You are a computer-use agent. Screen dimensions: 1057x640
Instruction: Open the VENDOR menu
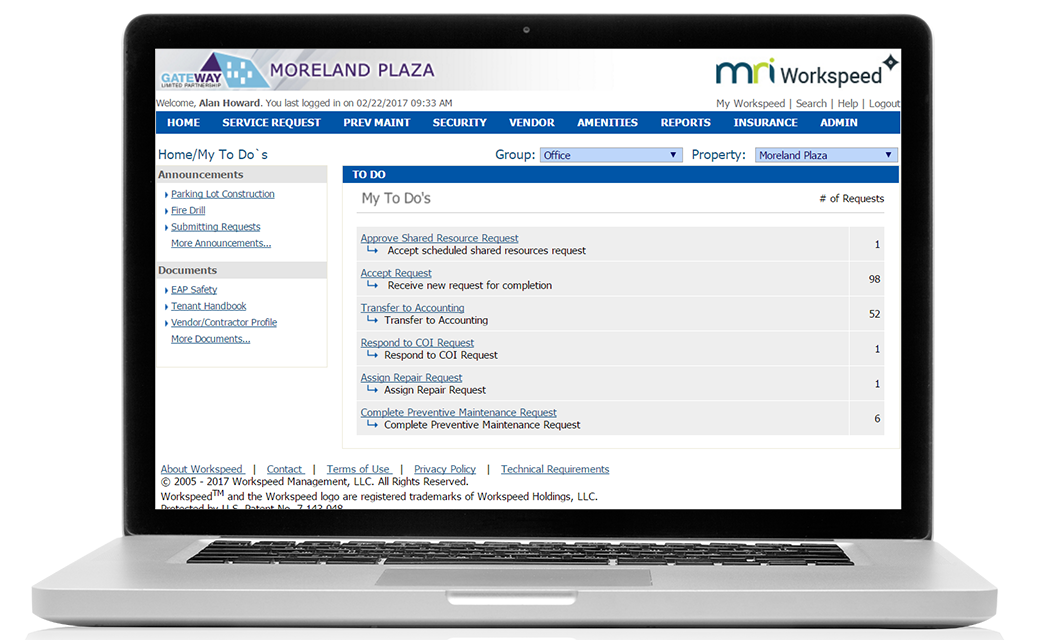click(532, 123)
